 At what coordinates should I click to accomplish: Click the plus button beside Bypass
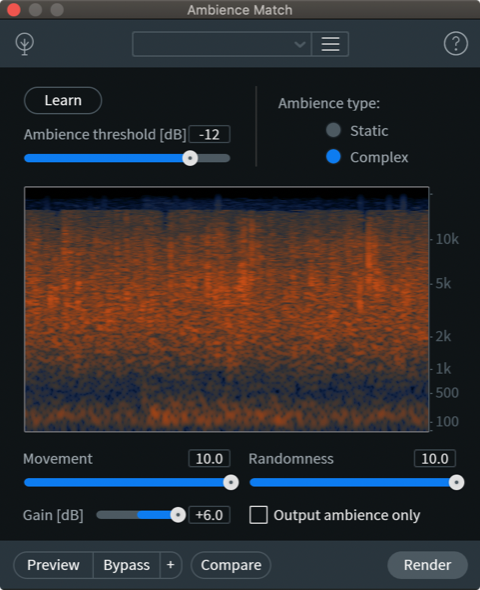point(170,565)
